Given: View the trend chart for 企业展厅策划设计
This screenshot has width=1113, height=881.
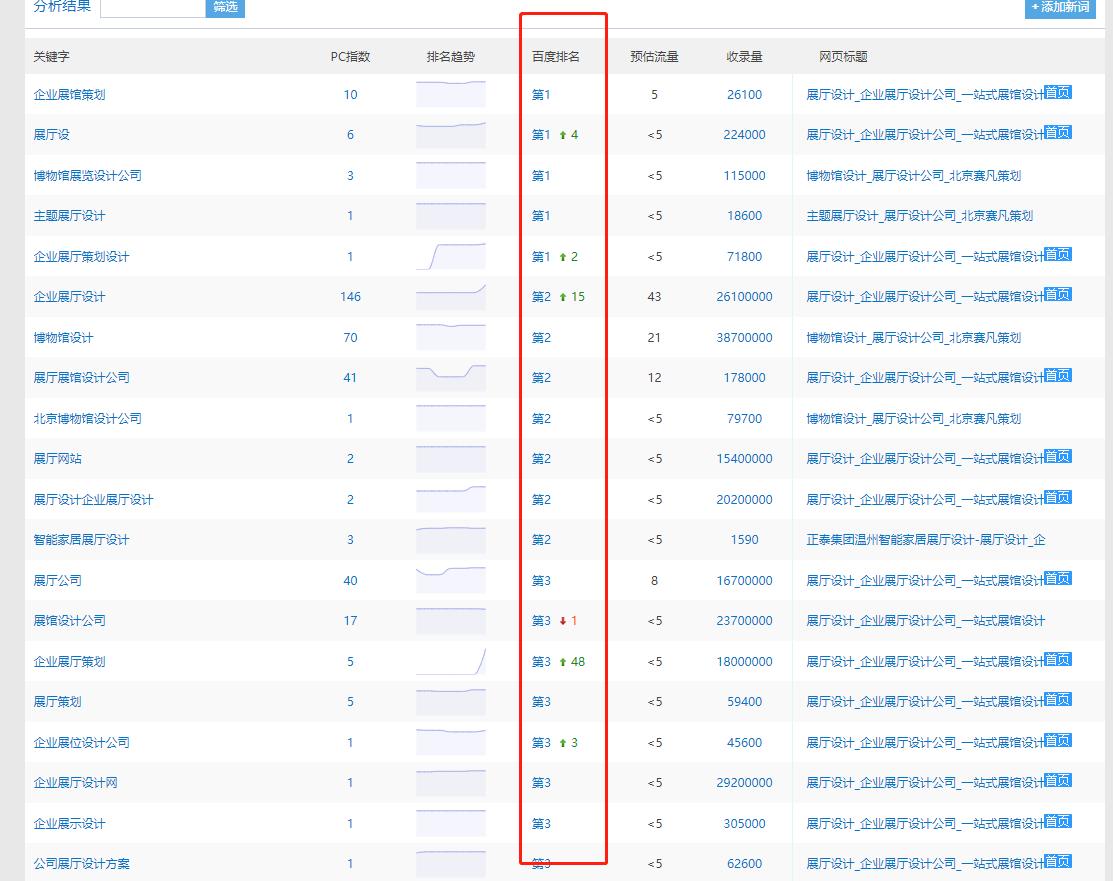Looking at the screenshot, I should click(451, 256).
